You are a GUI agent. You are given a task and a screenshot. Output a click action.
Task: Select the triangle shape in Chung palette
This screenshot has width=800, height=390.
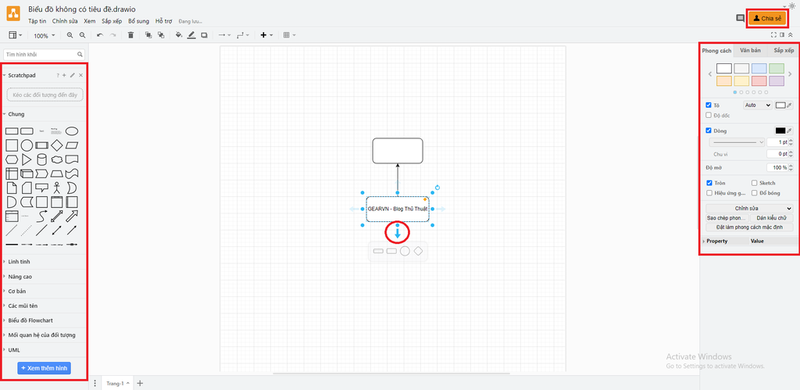coord(27,160)
